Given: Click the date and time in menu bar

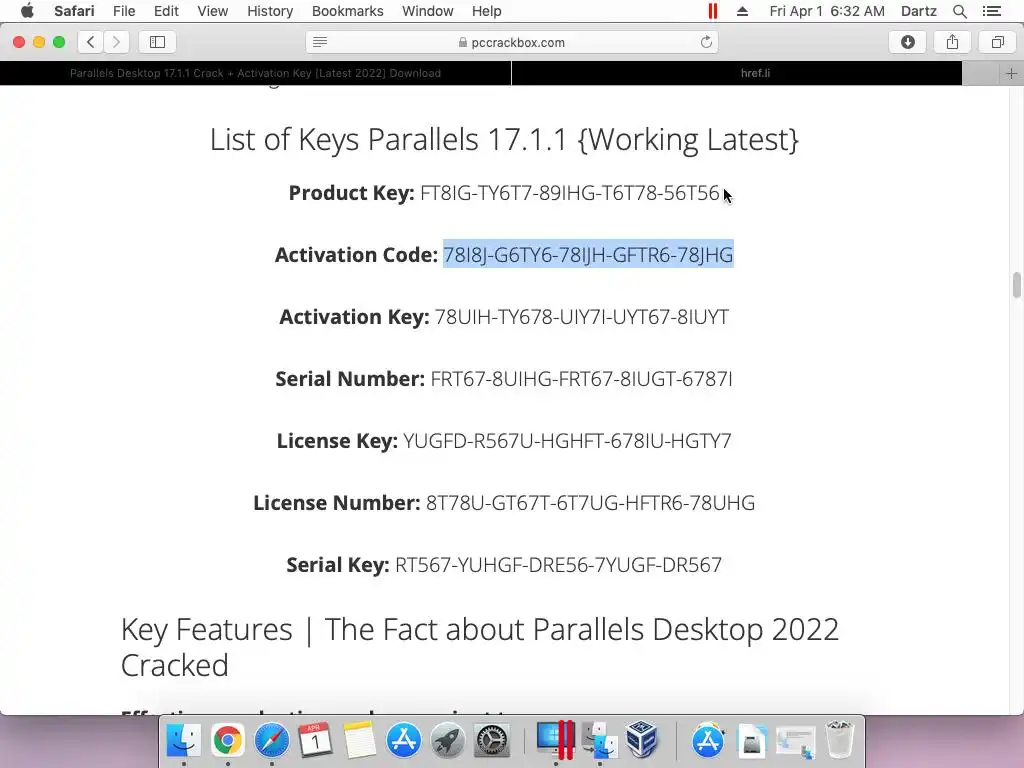Looking at the screenshot, I should 827,11.
